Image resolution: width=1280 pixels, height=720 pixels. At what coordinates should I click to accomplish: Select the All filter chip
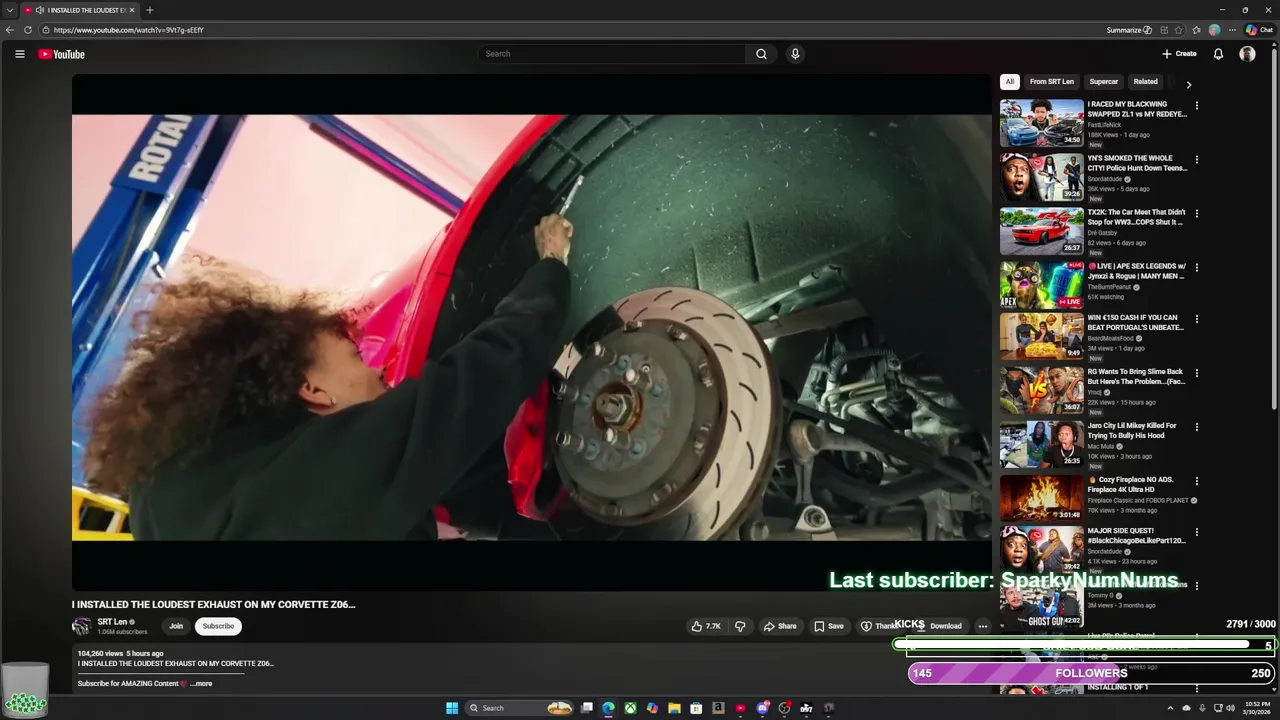[1010, 82]
